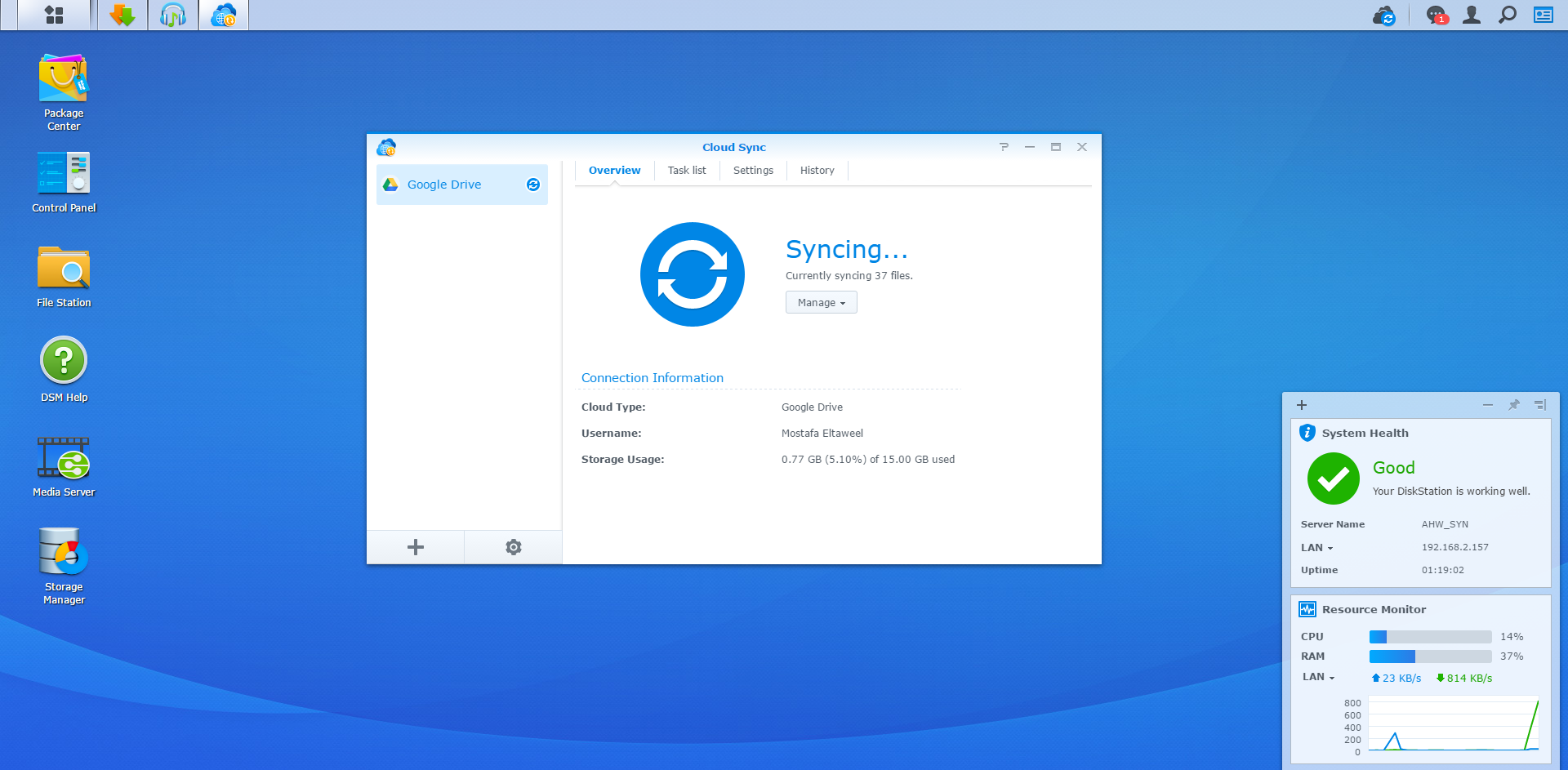The height and width of the screenshot is (770, 1568).
Task: Open Control Panel desktop icon
Action: tap(64, 183)
